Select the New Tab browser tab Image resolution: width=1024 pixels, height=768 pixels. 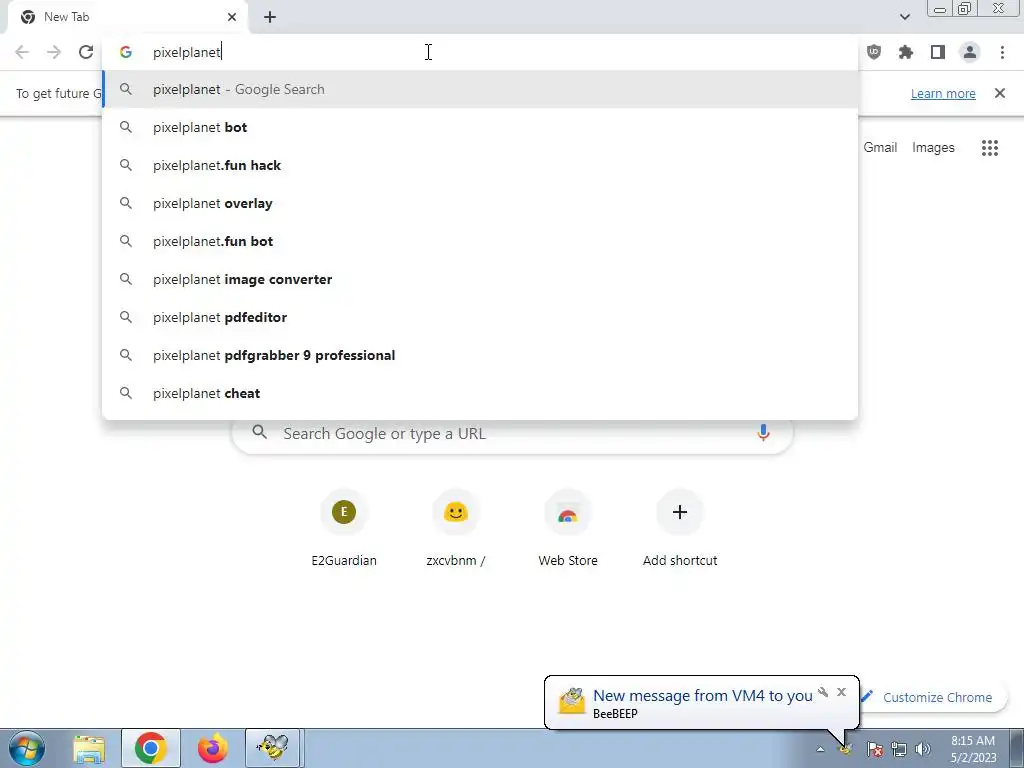(x=127, y=17)
